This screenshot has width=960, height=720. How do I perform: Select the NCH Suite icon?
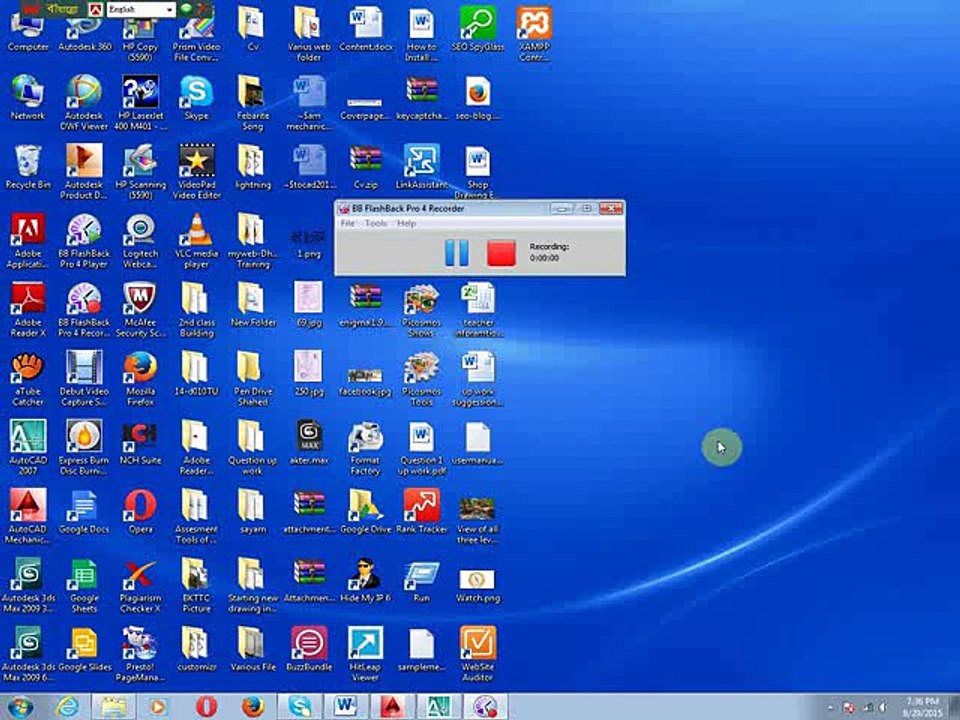[140, 443]
